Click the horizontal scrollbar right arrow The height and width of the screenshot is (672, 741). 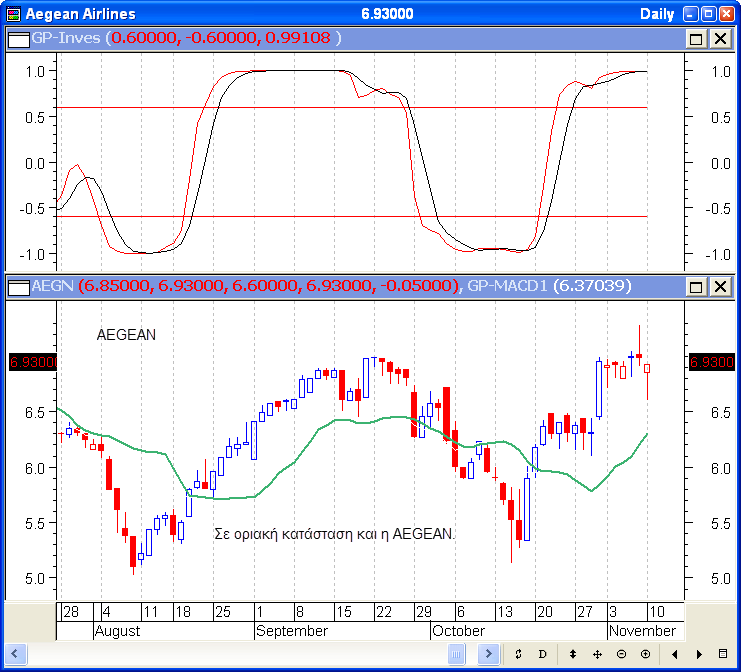(488, 654)
